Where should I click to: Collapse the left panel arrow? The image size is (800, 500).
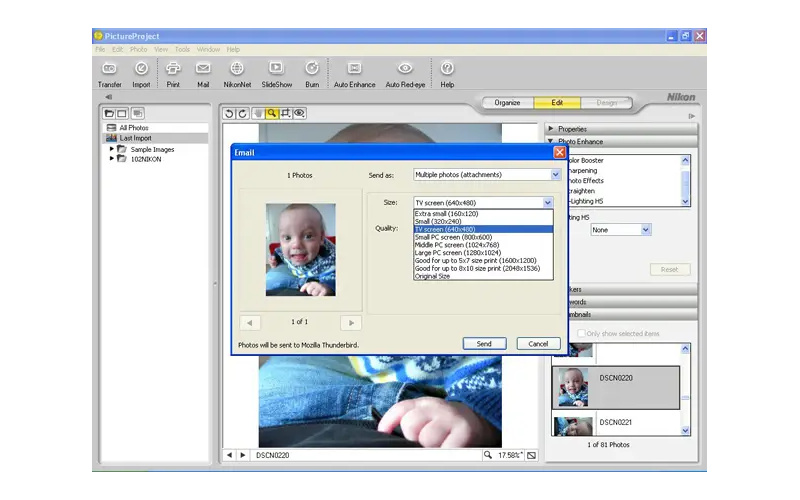coord(108,97)
